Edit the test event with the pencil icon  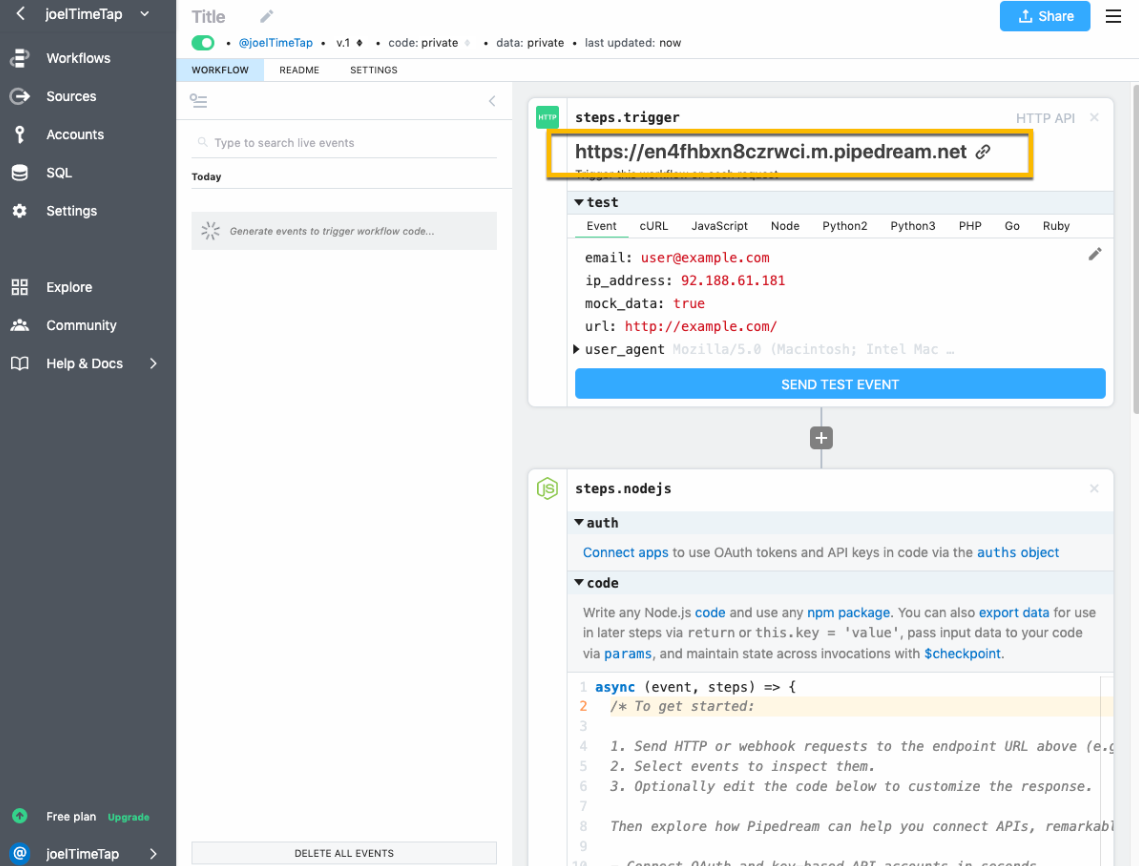[1094, 254]
